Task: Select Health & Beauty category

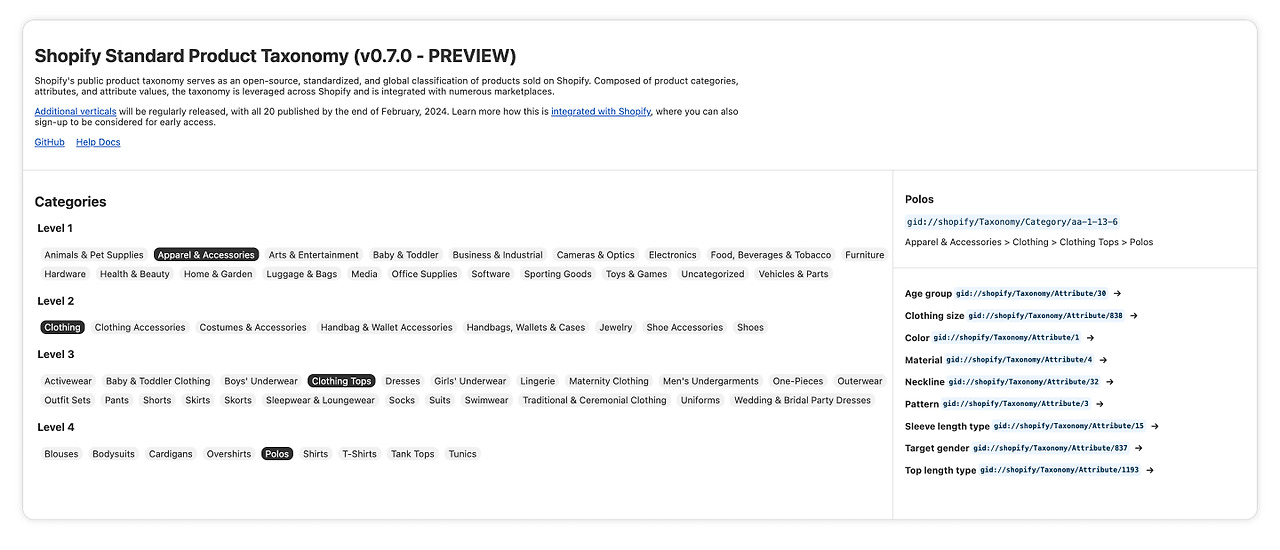Action: click(135, 274)
